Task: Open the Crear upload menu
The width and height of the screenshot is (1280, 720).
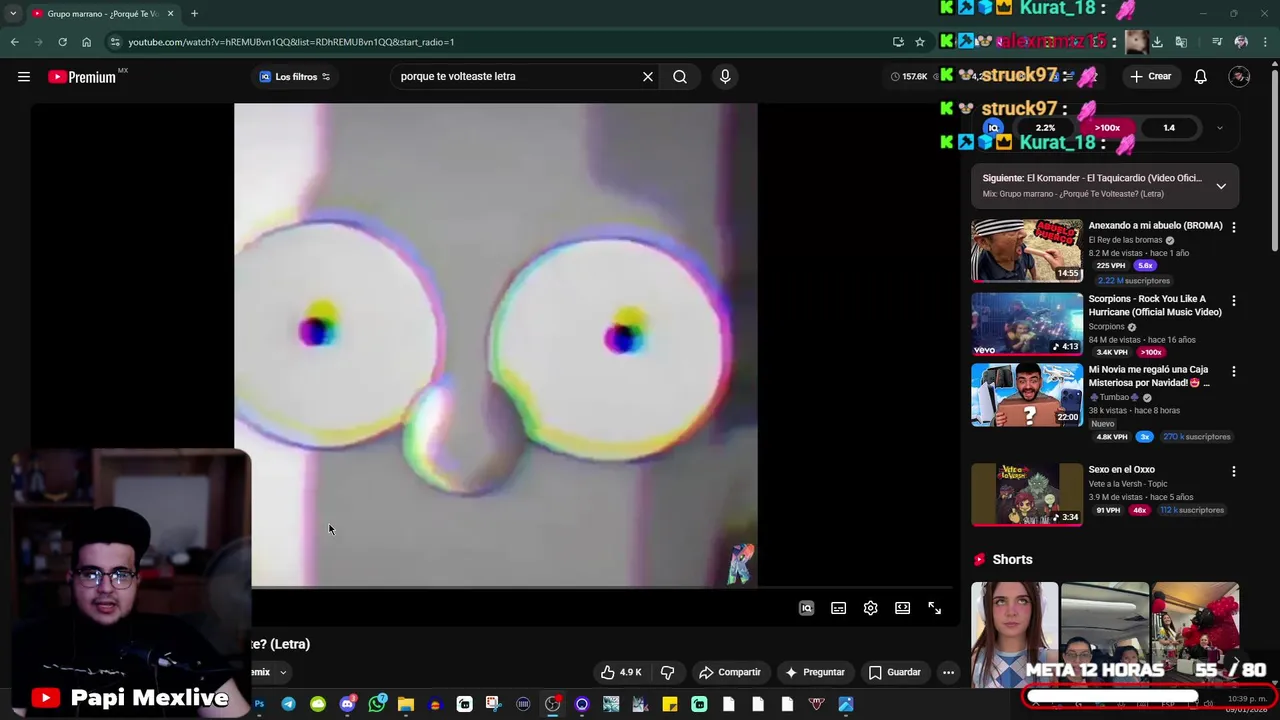Action: click(1150, 77)
